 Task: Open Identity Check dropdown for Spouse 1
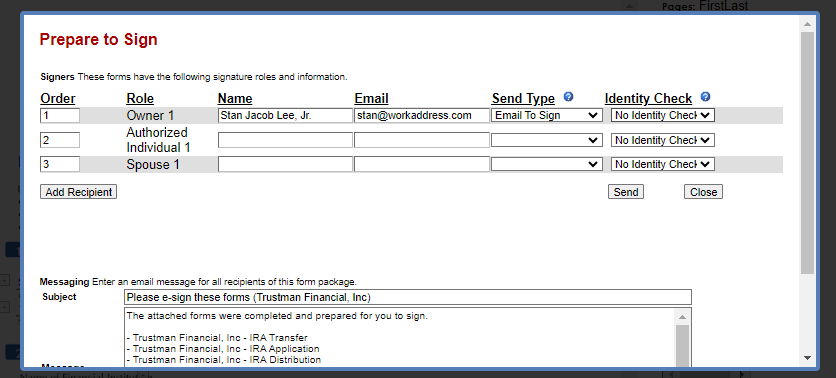(x=663, y=164)
